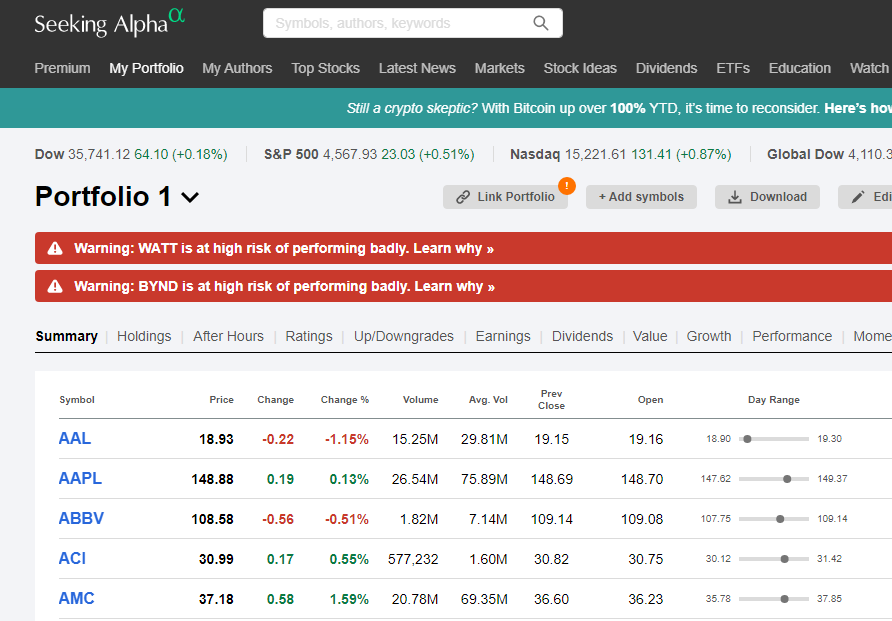Click the warning triangle icon in BYND banner
The width and height of the screenshot is (892, 621).
tap(55, 286)
